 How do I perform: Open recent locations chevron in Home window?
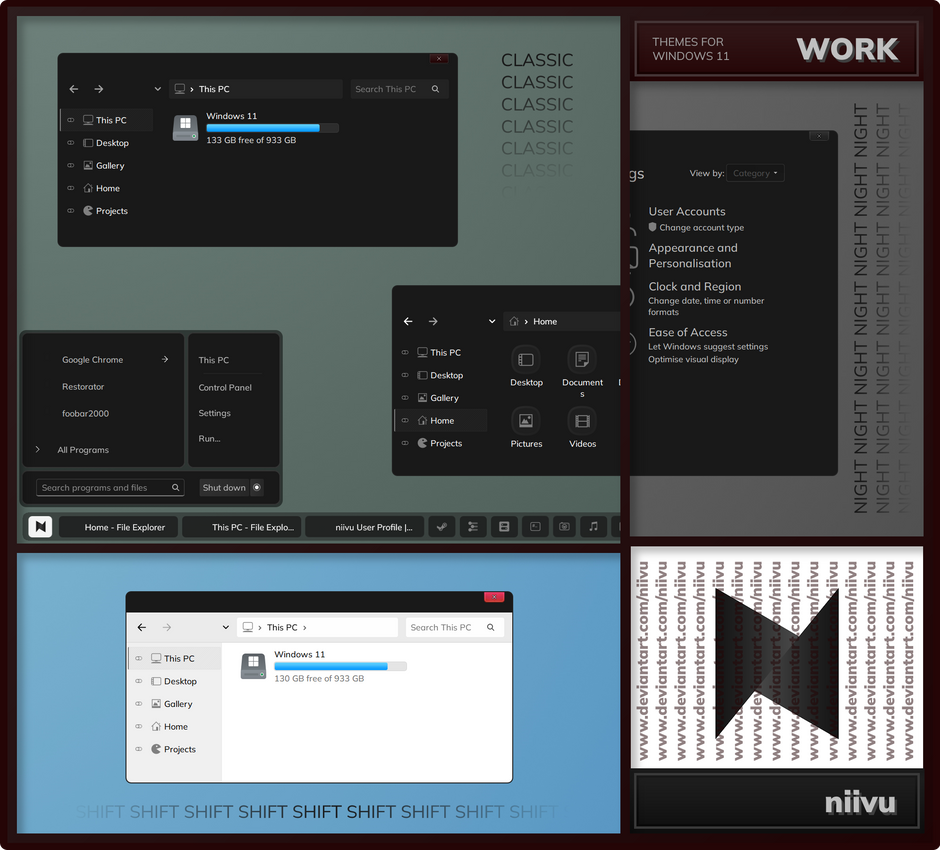coord(492,321)
